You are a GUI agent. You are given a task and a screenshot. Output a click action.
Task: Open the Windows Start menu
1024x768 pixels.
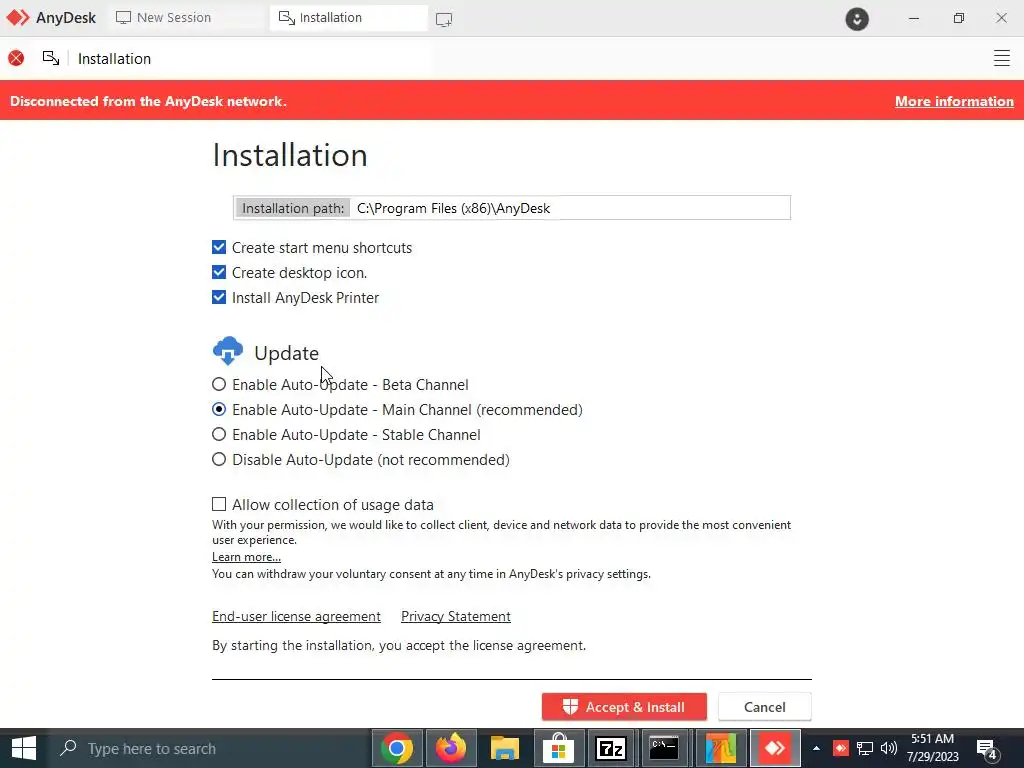point(24,748)
